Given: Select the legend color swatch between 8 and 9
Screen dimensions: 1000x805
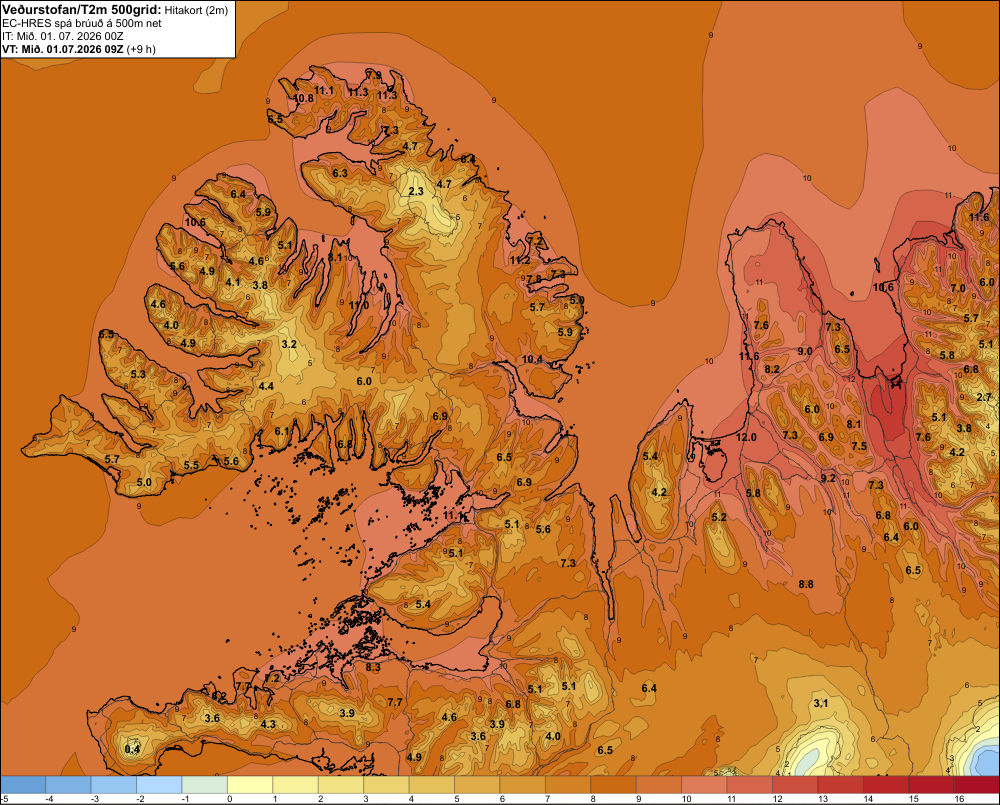Looking at the screenshot, I should tap(614, 784).
